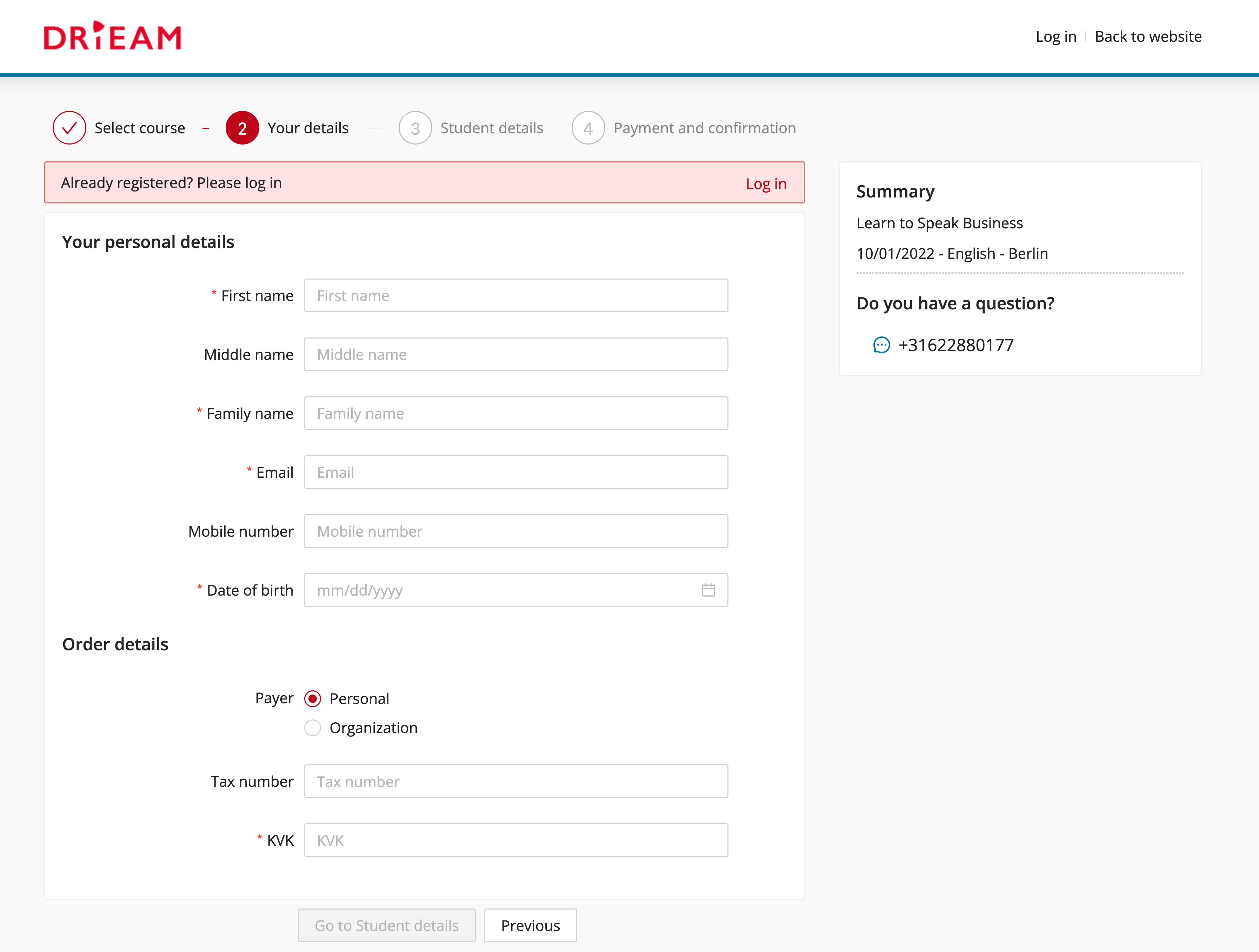Click the Learn to Speak Business text

click(x=940, y=223)
